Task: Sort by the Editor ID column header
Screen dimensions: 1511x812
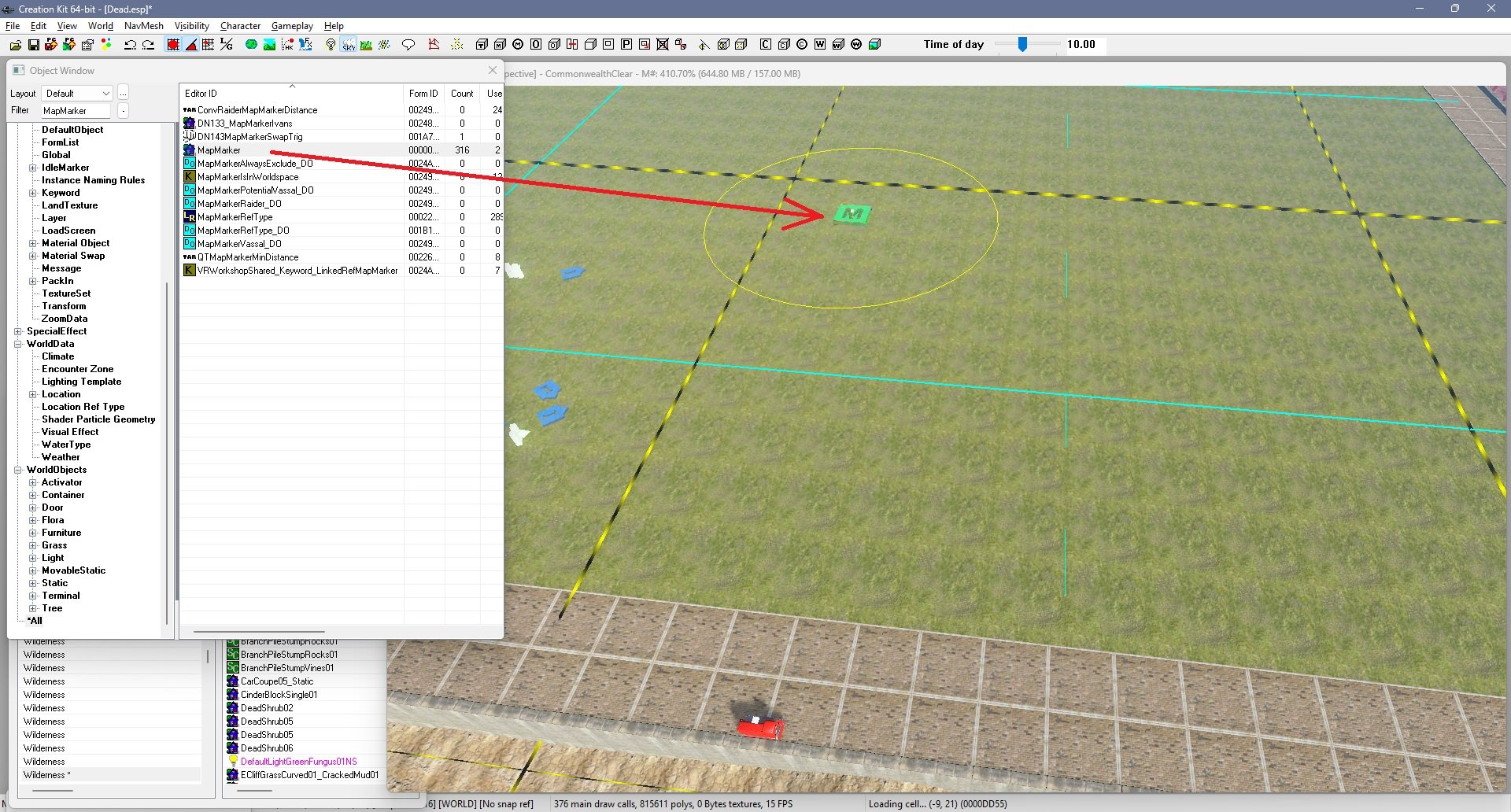Action: click(x=291, y=94)
